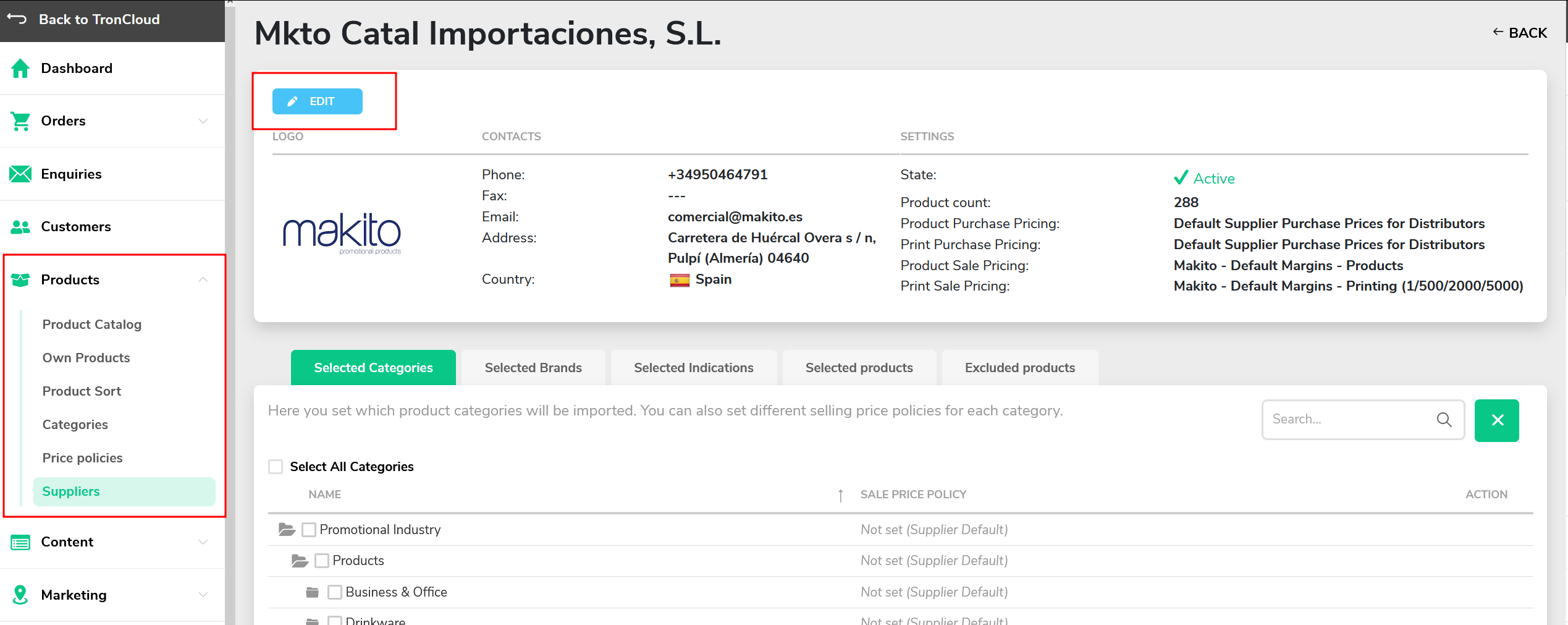Click the blue EDIT button
This screenshot has height=625, width=1568.
tap(318, 101)
